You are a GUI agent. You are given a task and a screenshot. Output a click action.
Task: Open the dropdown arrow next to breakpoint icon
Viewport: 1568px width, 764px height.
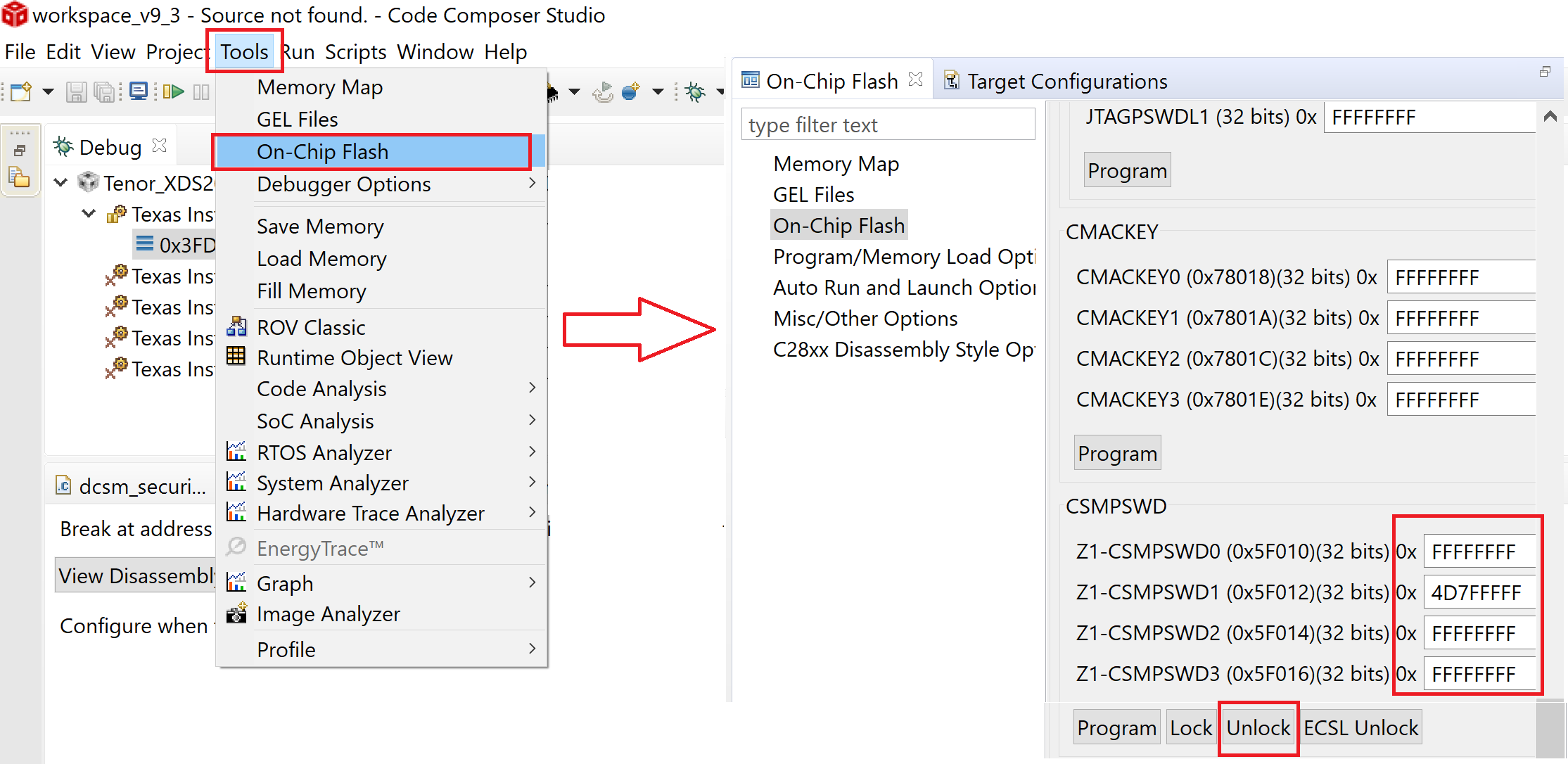click(x=658, y=91)
